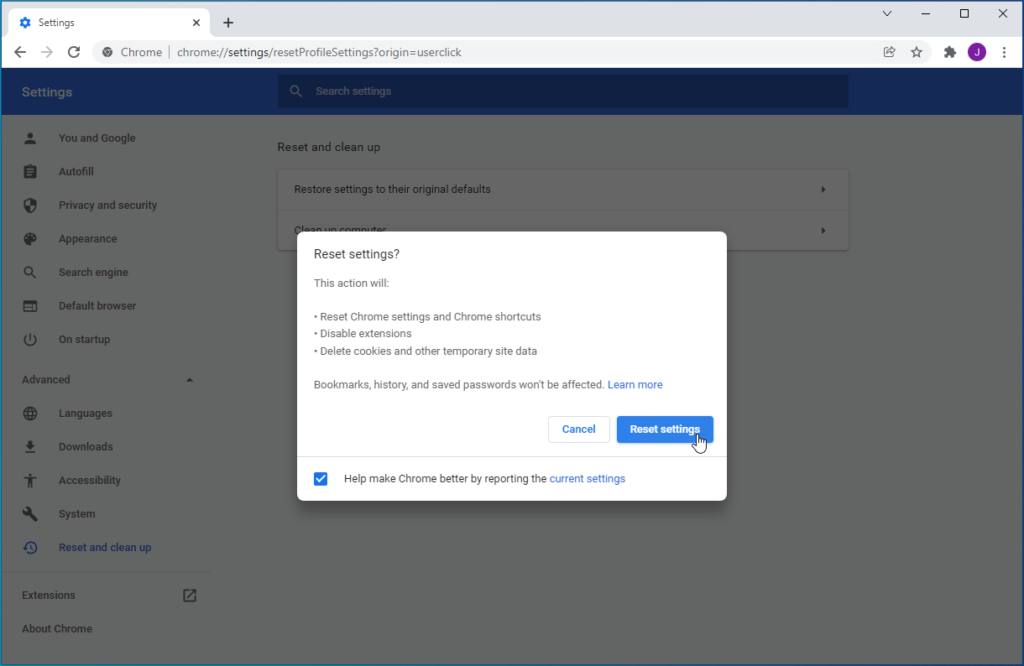Open the Chrome profile avatar
Screen dimensions: 1024x666
point(977,51)
